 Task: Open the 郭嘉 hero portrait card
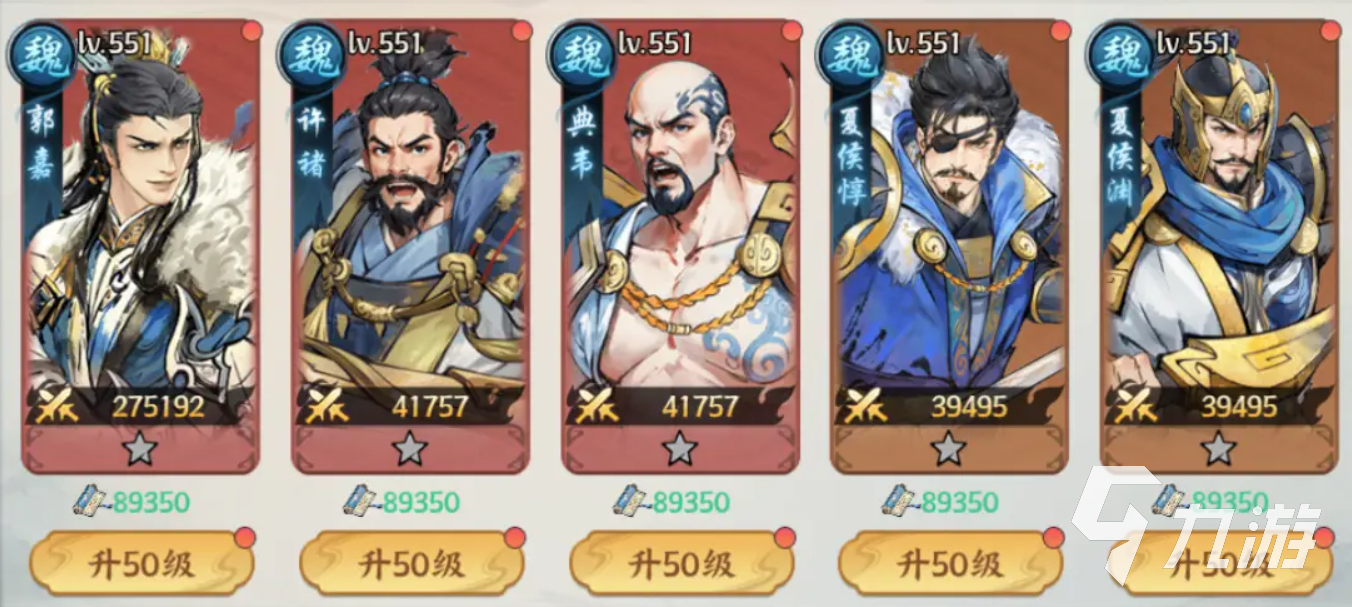click(140, 246)
